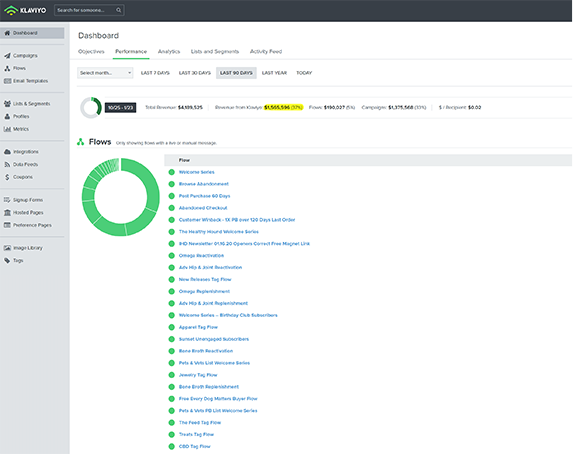This screenshot has height=454, width=573.
Task: Click the green status dot for Welcome Series
Action: (x=171, y=172)
